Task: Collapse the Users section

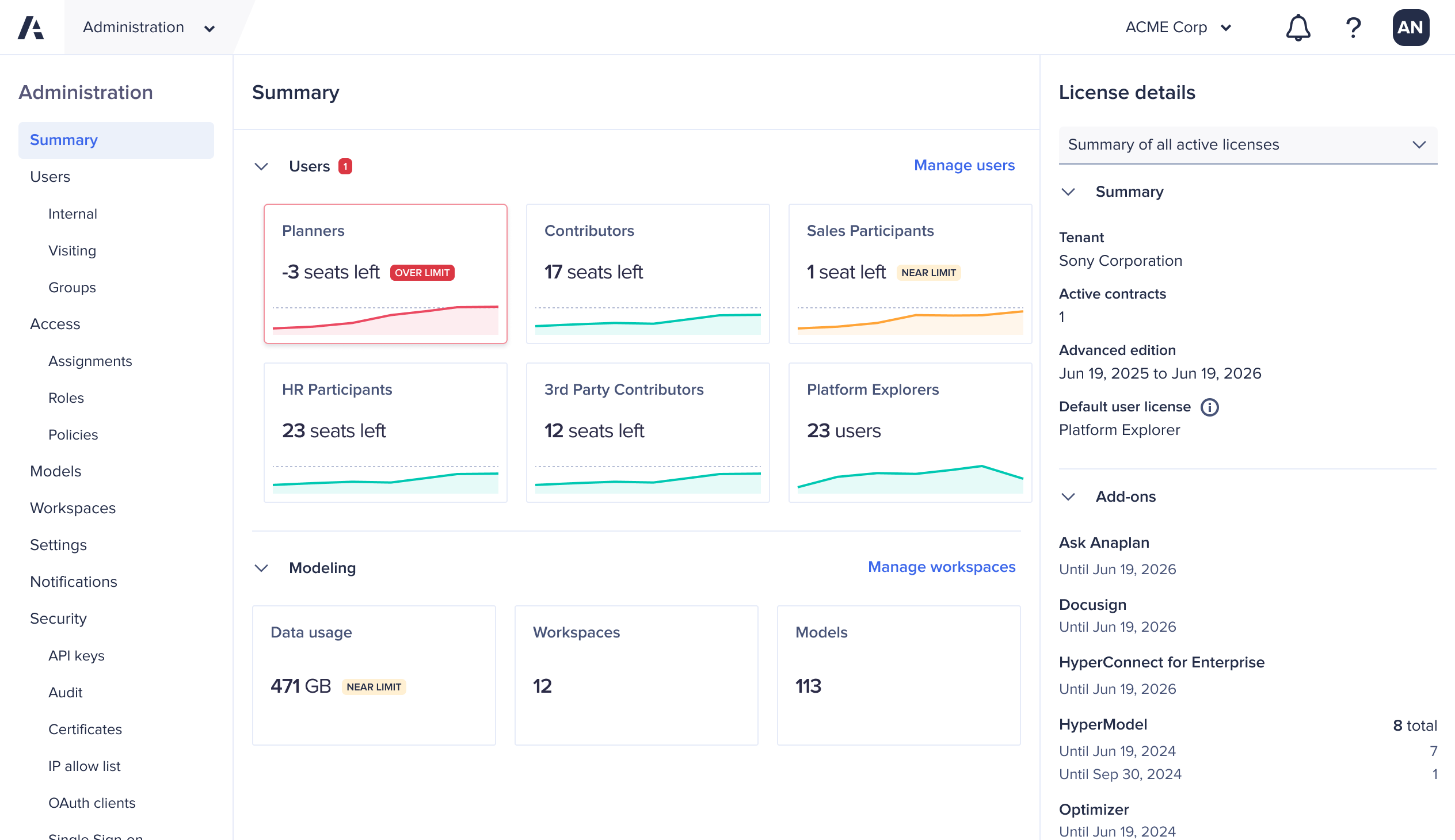Action: 261,167
